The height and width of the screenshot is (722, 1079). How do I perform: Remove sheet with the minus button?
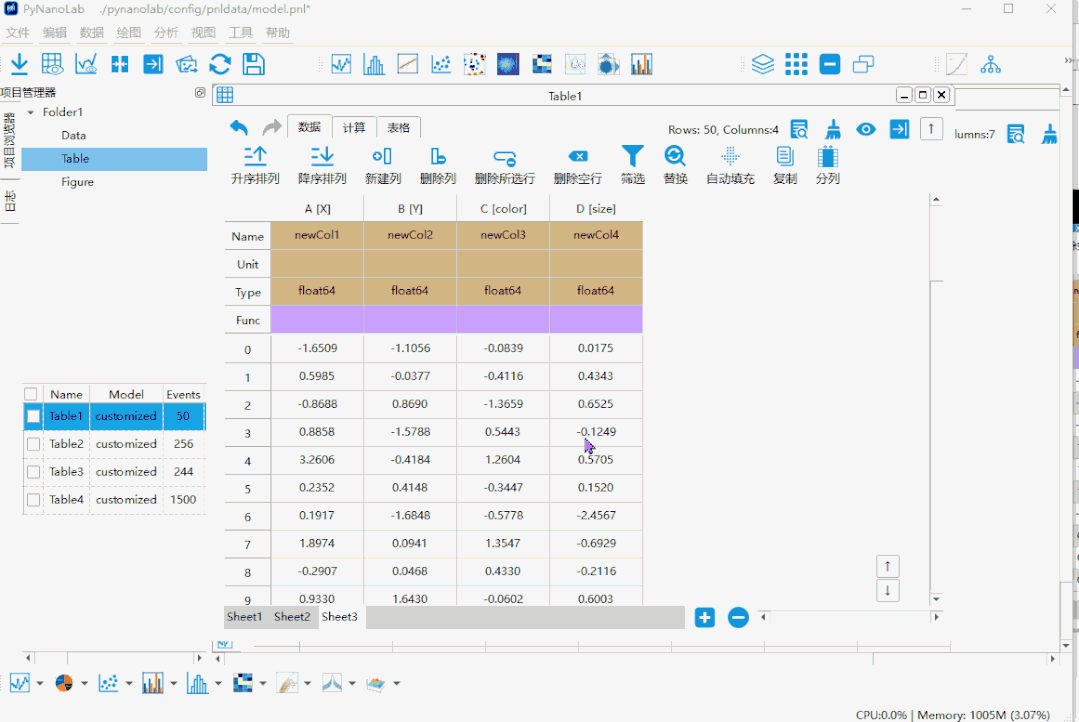coord(738,617)
